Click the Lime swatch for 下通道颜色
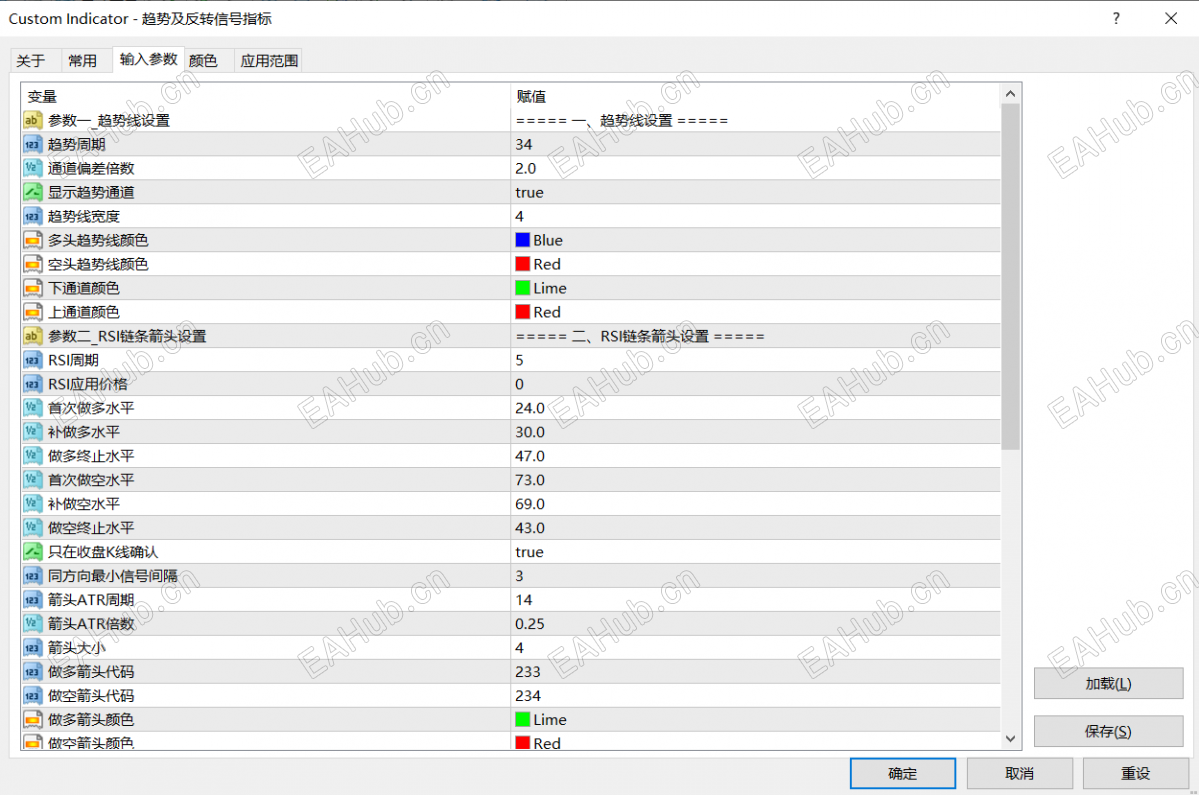Screen dimensions: 1199x795 point(523,288)
